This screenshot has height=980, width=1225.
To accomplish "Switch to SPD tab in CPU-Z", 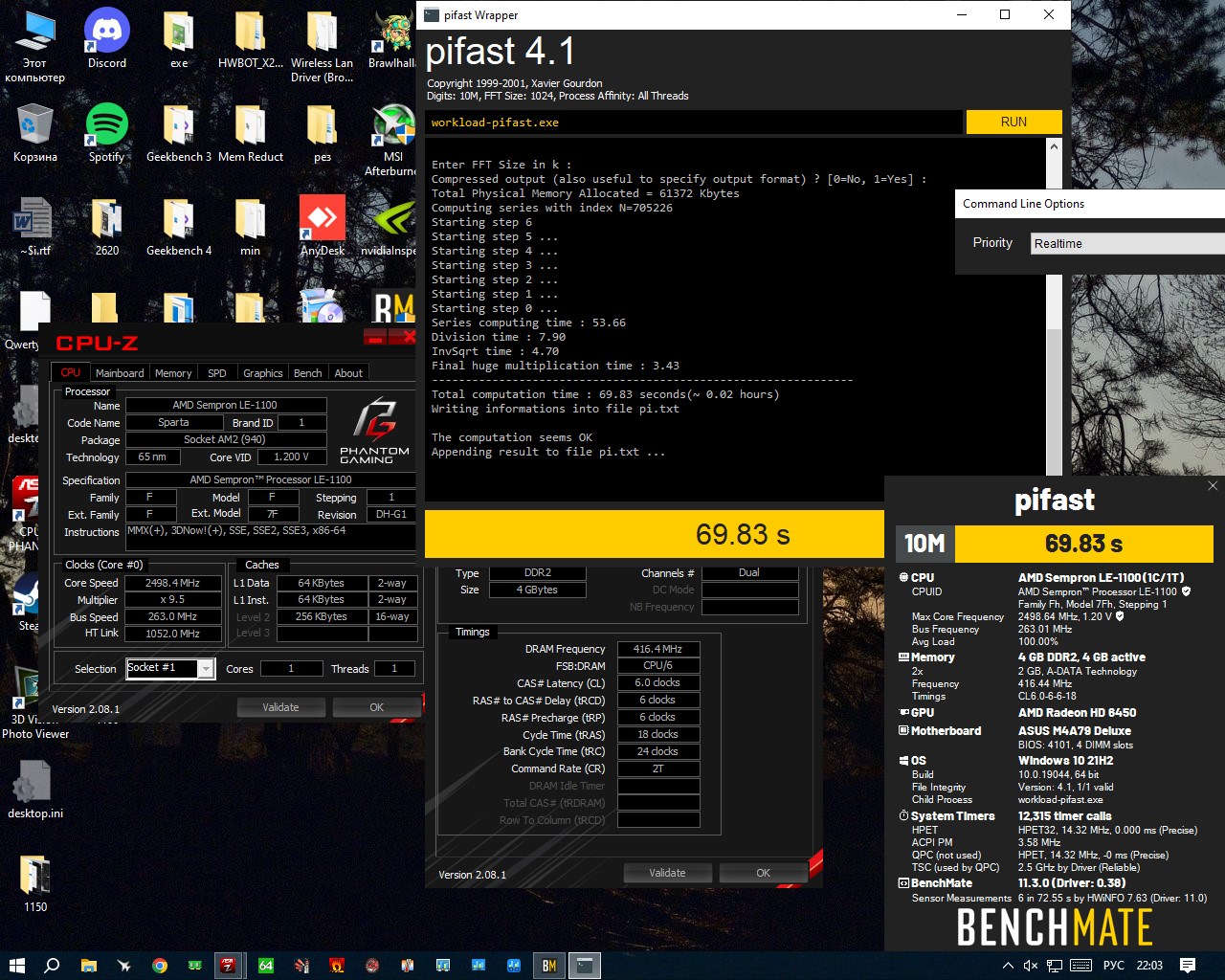I will [217, 373].
